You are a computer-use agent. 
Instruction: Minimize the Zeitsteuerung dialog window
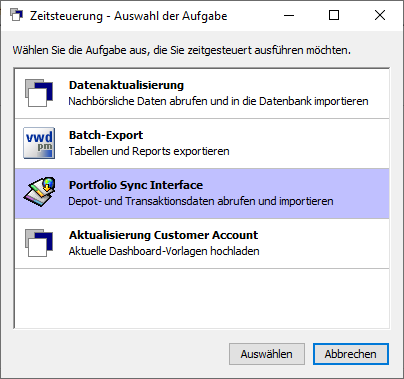click(289, 15)
